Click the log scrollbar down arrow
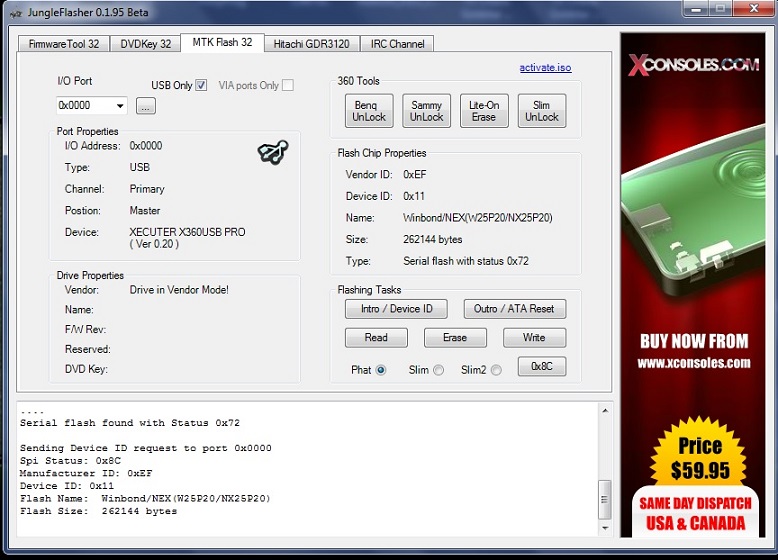 [605, 528]
